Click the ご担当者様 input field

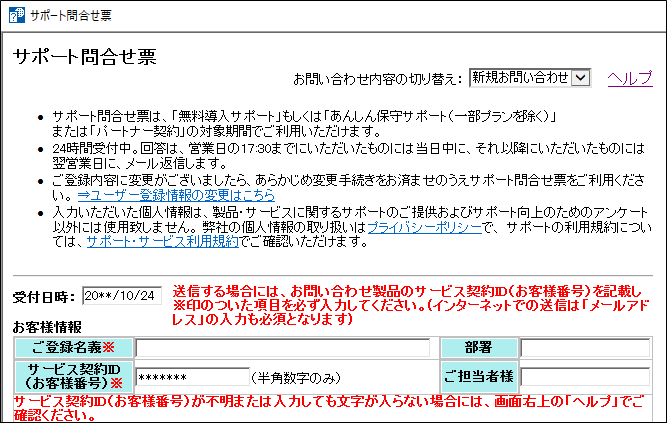point(585,377)
